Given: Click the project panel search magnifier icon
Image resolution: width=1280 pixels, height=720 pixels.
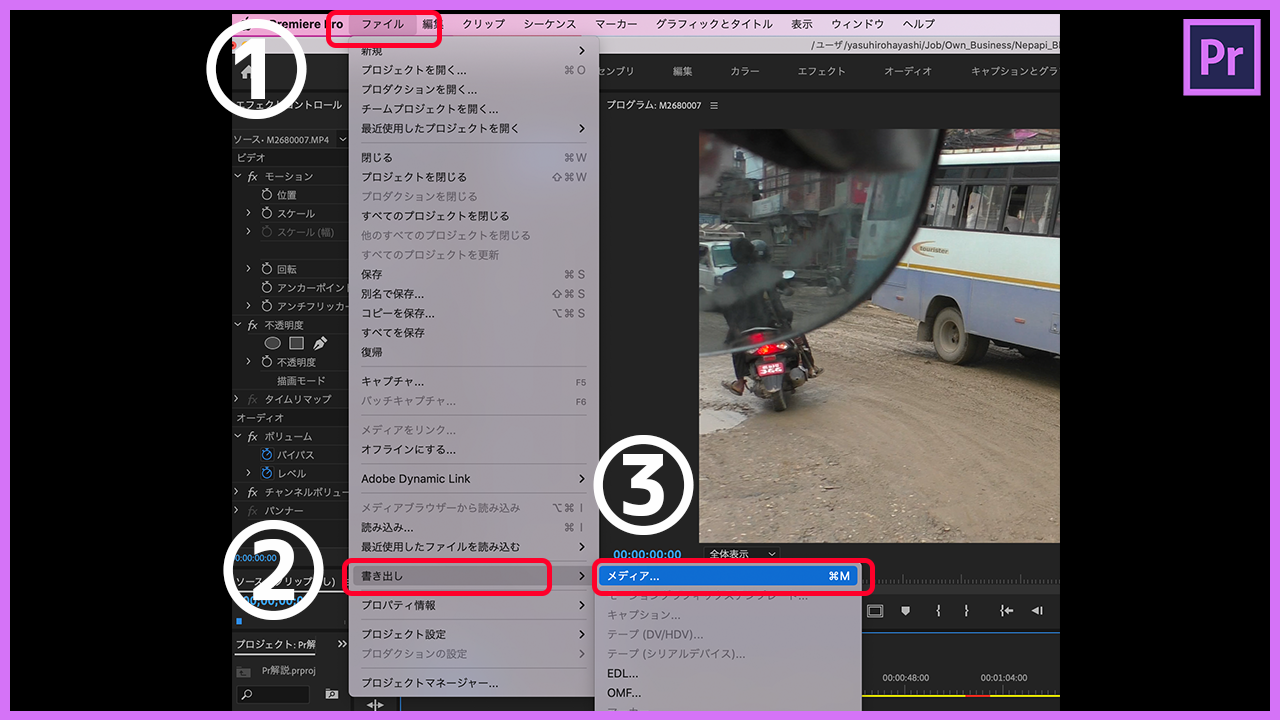Looking at the screenshot, I should [x=247, y=694].
